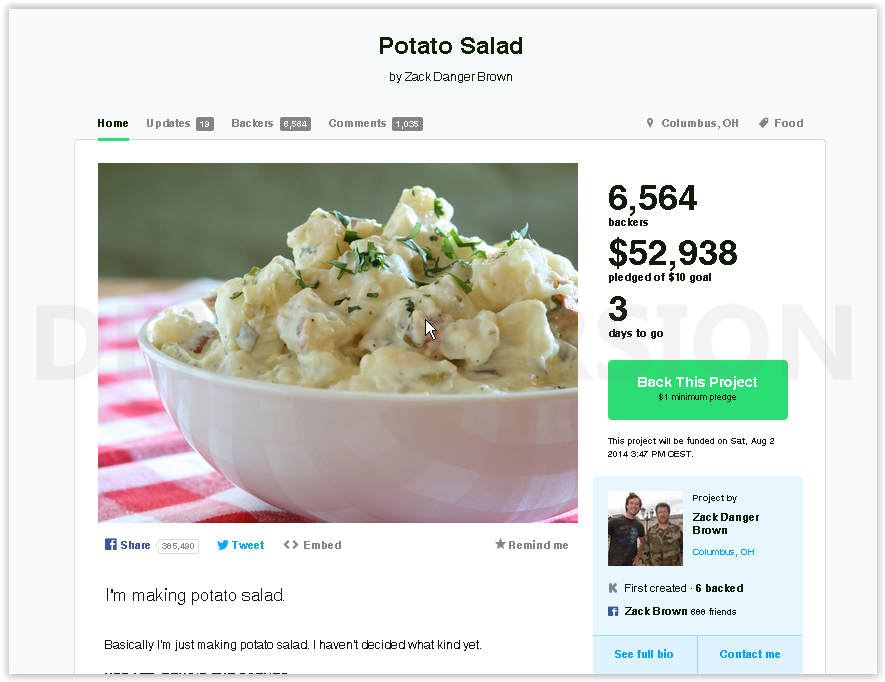Click the Embed code brackets icon

(291, 545)
